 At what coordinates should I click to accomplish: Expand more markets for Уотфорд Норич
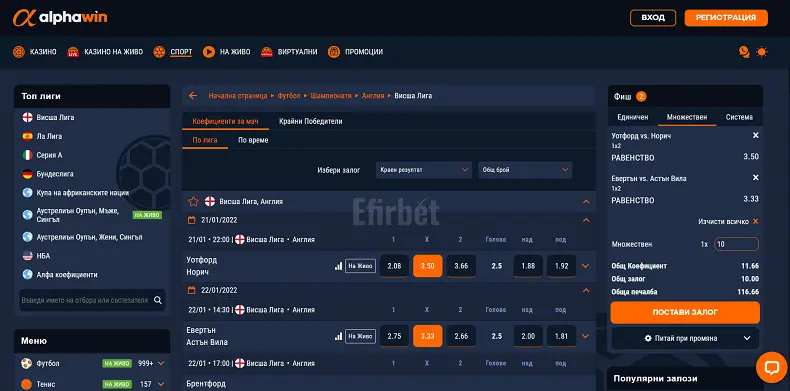[585, 266]
